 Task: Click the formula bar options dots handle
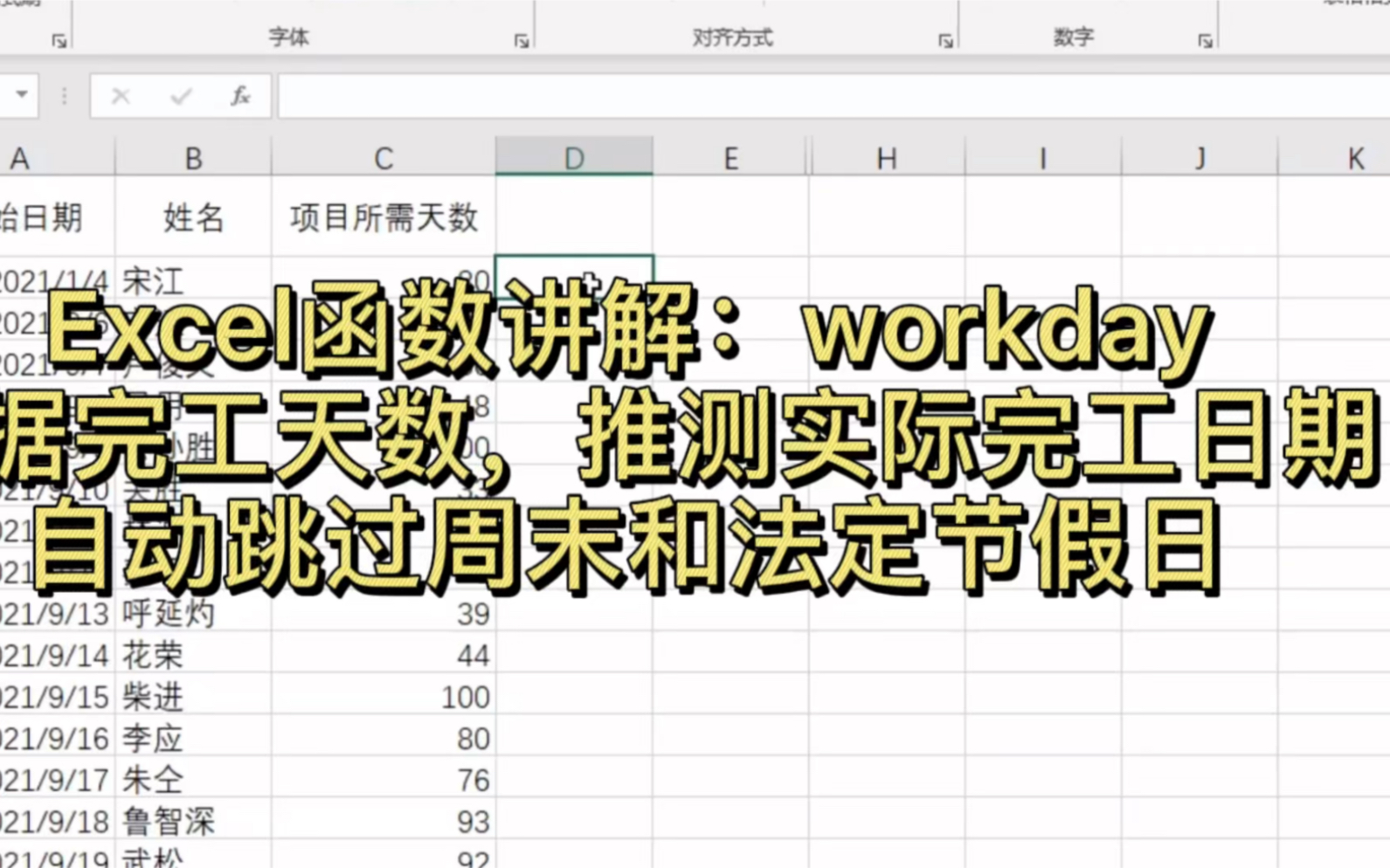[x=64, y=96]
